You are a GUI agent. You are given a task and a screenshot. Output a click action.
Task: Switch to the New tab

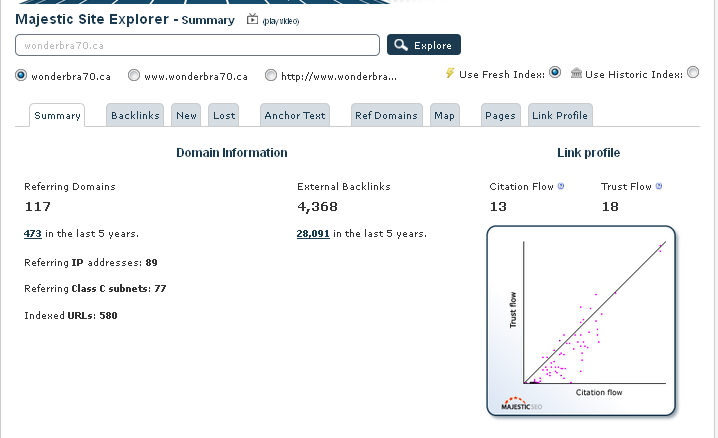point(186,115)
